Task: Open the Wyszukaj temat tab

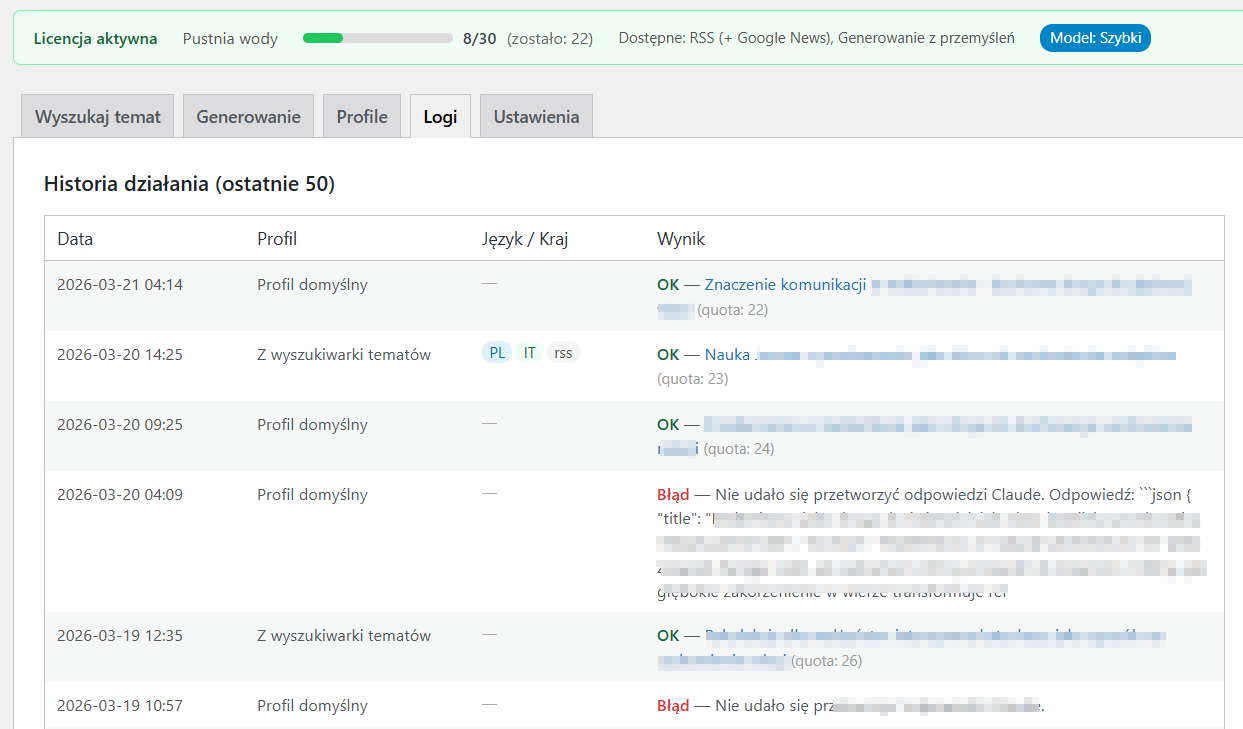Action: tap(97, 116)
